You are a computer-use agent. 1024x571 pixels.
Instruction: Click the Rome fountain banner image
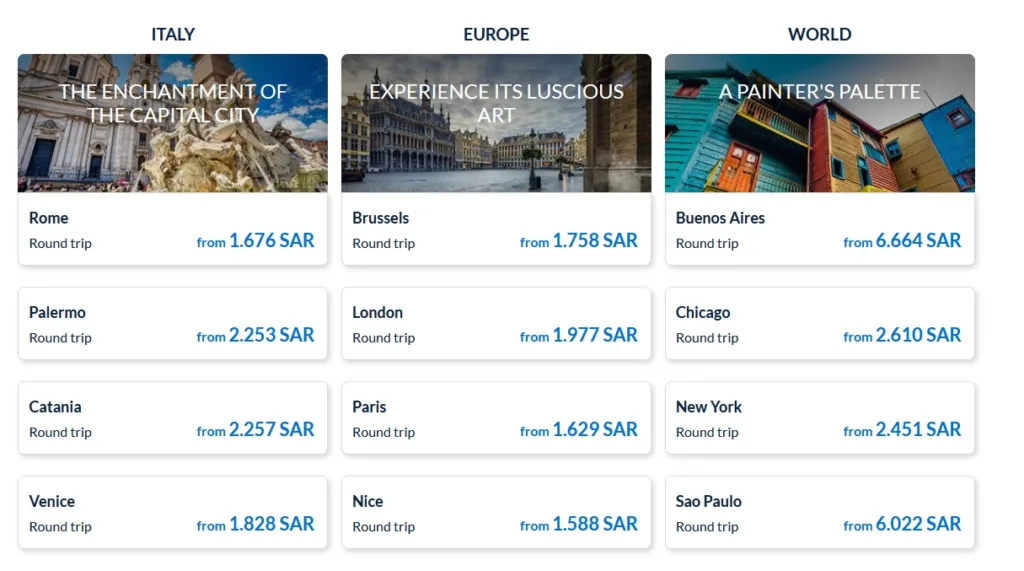click(x=172, y=123)
